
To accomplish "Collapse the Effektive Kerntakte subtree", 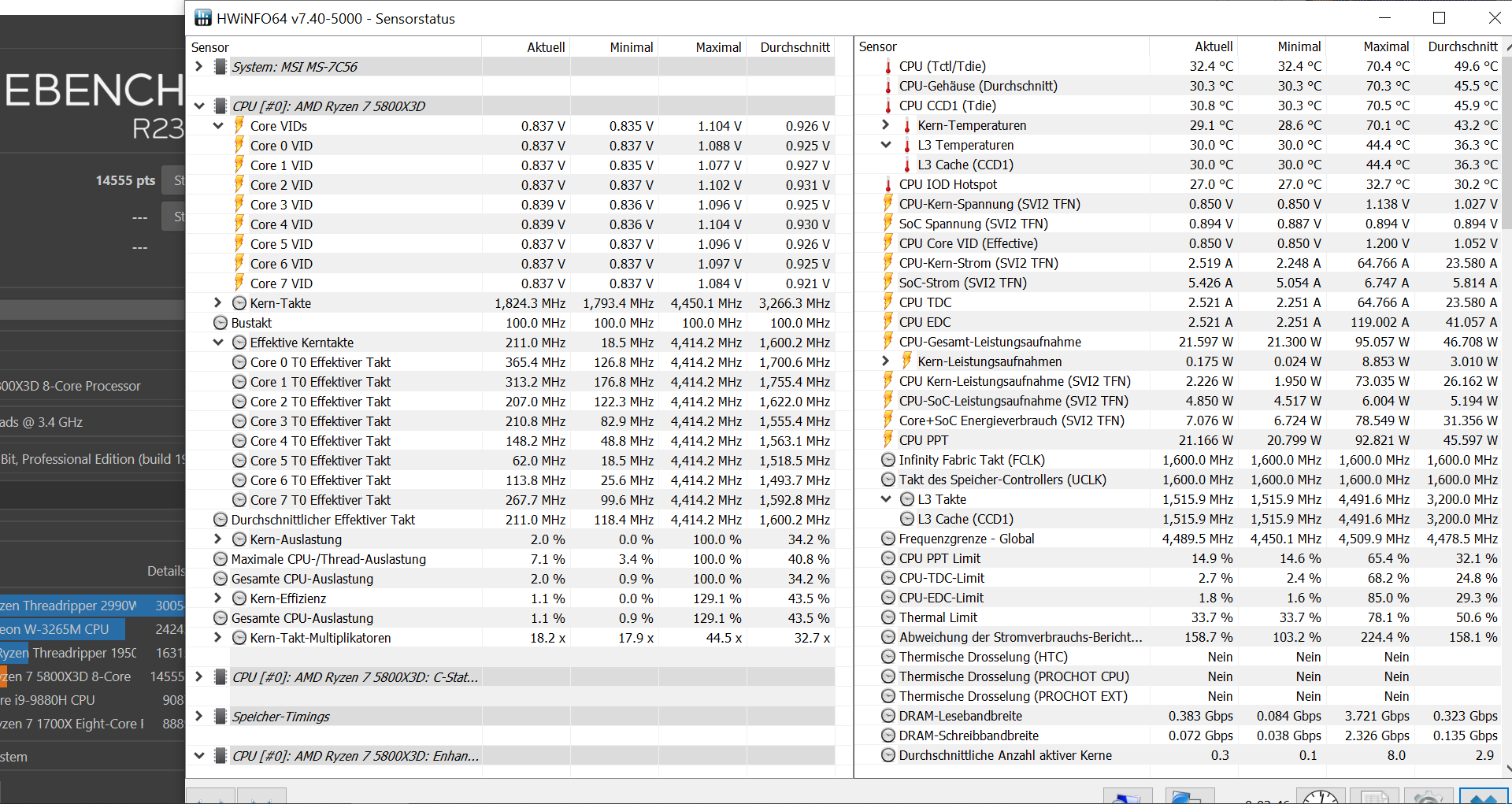I will (218, 343).
